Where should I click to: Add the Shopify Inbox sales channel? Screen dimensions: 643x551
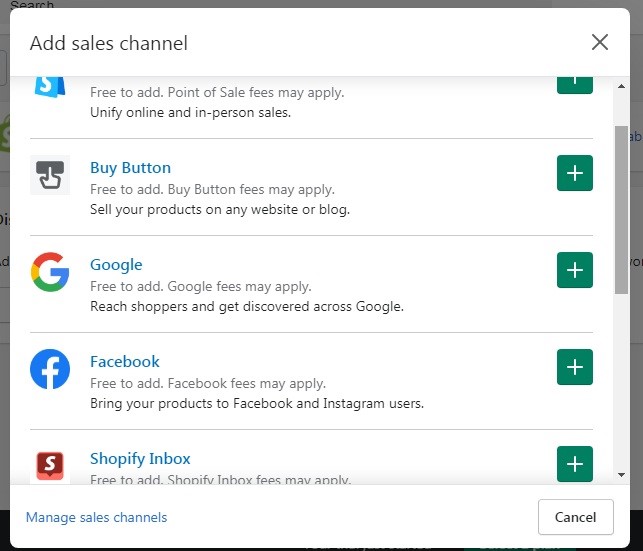coord(575,464)
